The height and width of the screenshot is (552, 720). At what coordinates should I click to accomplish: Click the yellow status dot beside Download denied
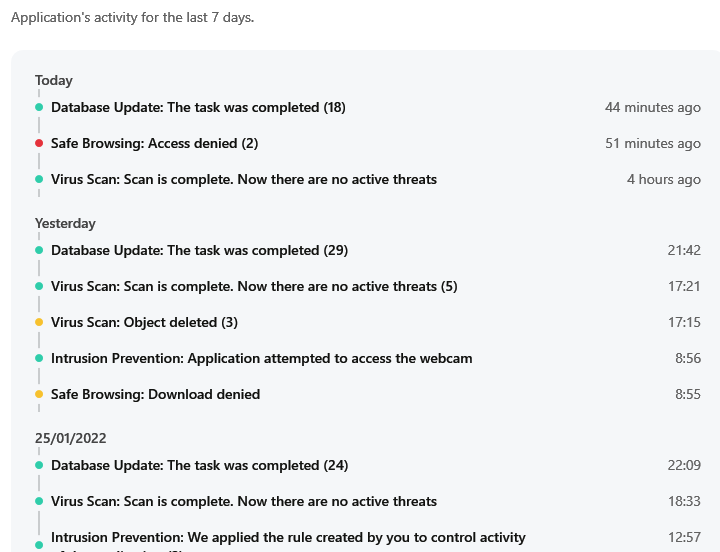[x=39, y=394]
